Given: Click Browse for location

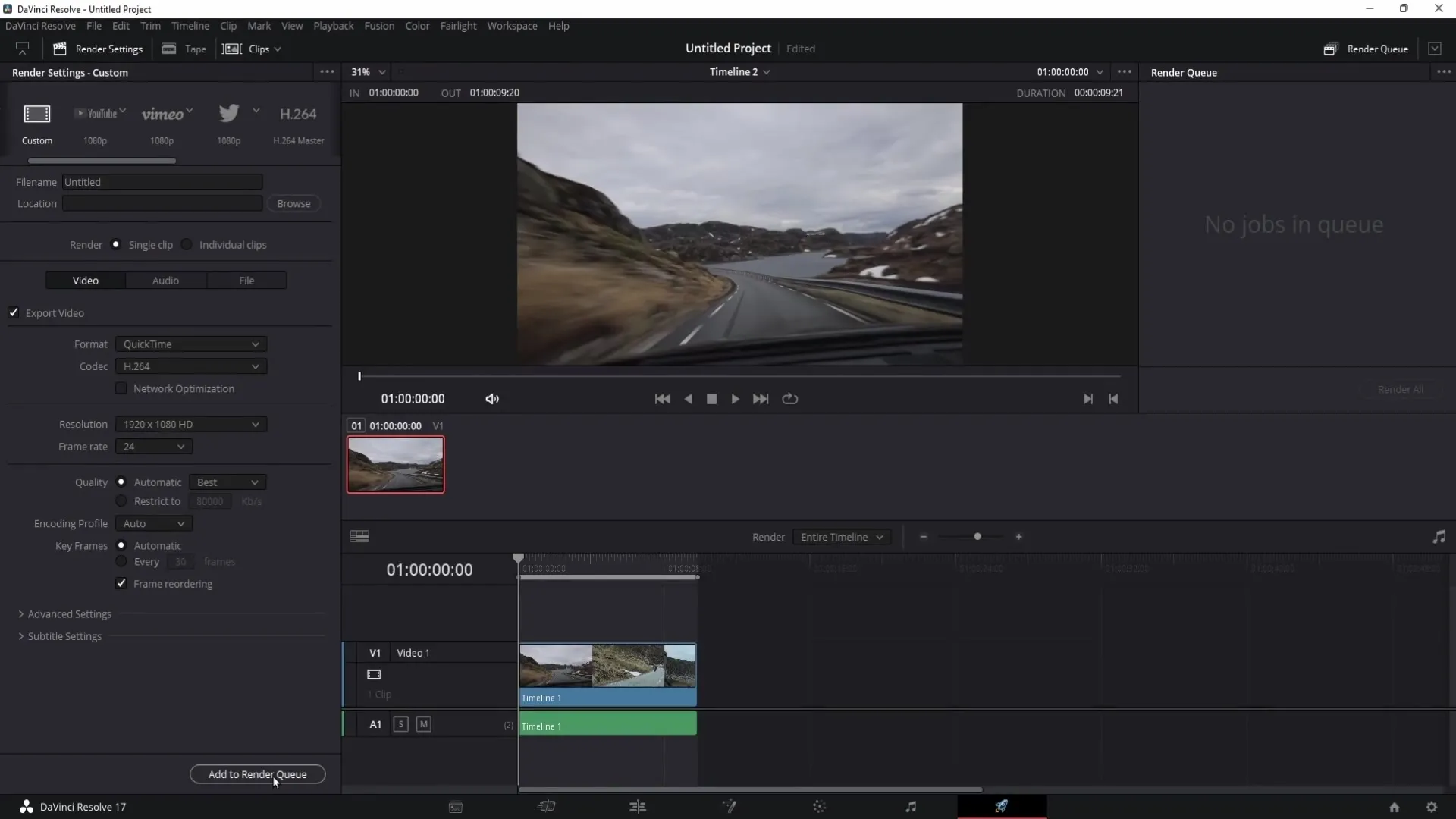Looking at the screenshot, I should pos(293,204).
